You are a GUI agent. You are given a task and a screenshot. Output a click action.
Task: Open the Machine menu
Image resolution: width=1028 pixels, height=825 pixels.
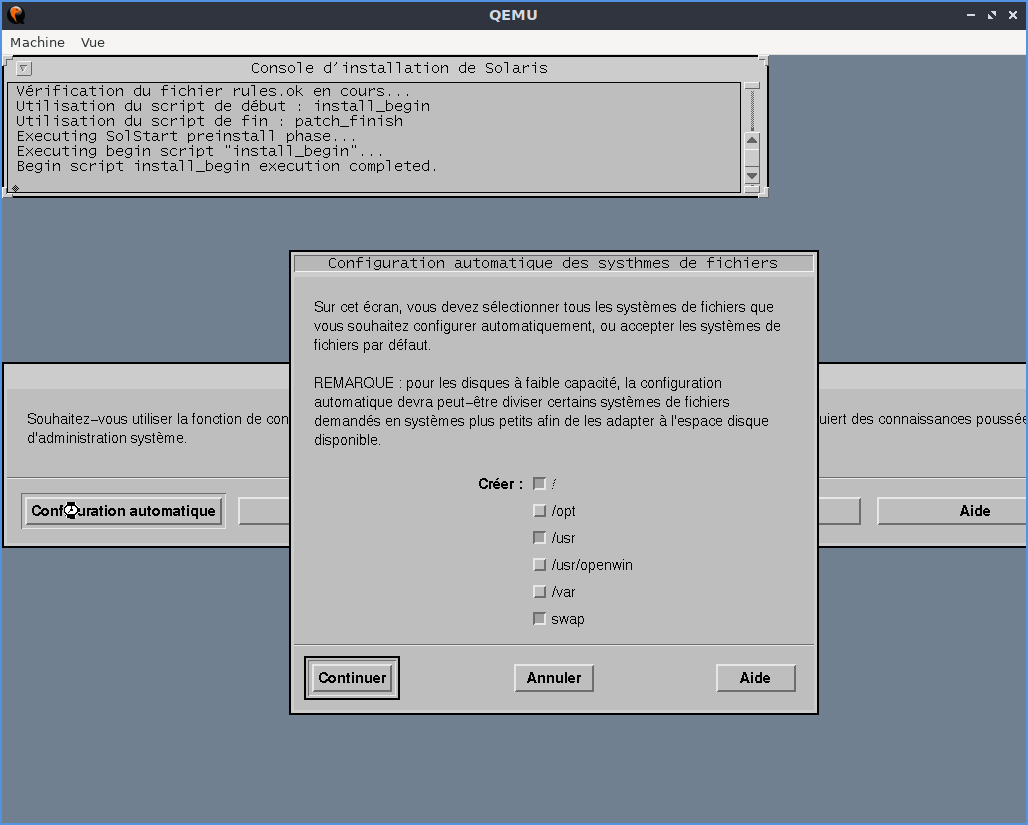[x=37, y=43]
